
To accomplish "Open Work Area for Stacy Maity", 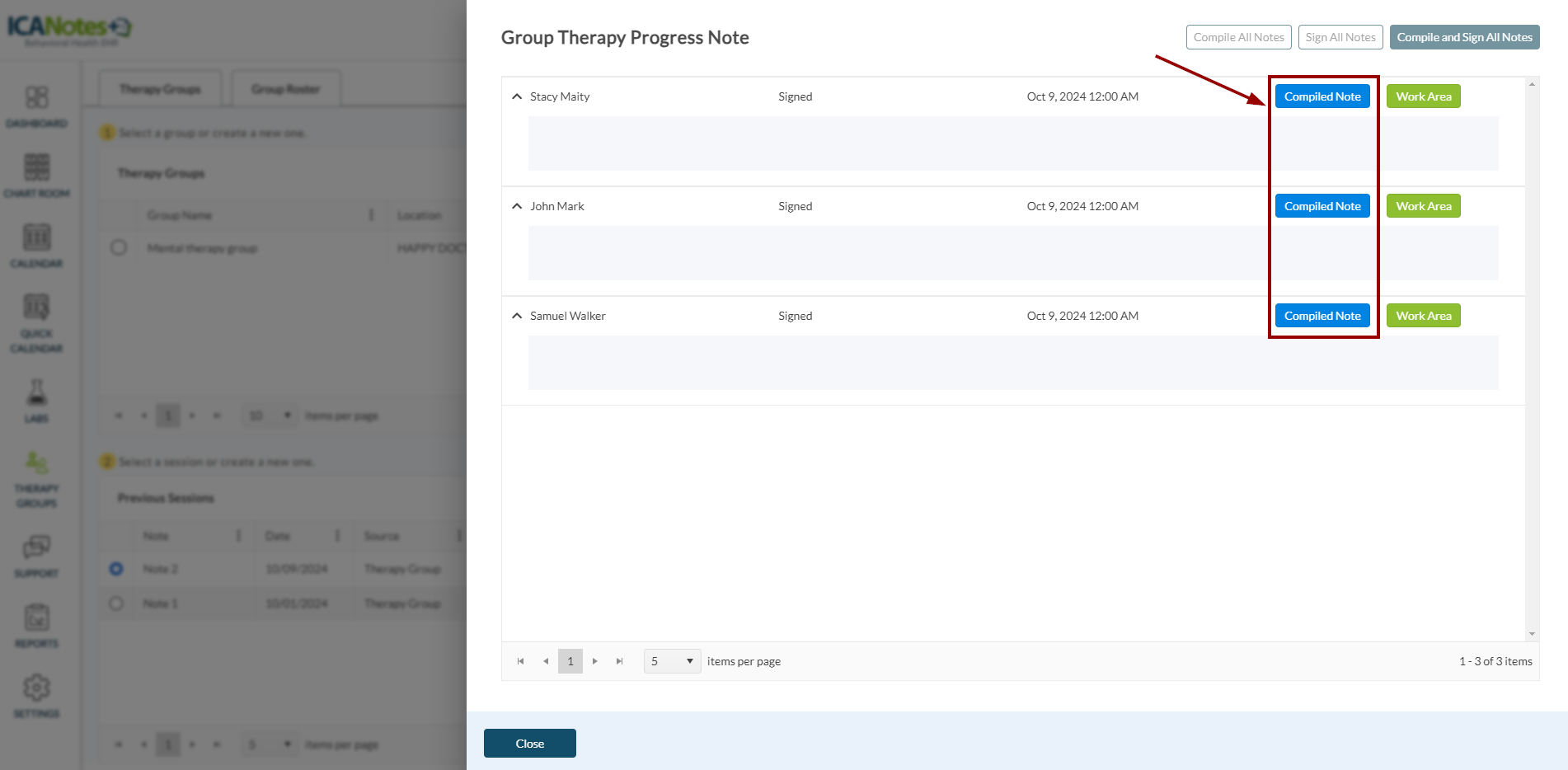I will 1423,96.
